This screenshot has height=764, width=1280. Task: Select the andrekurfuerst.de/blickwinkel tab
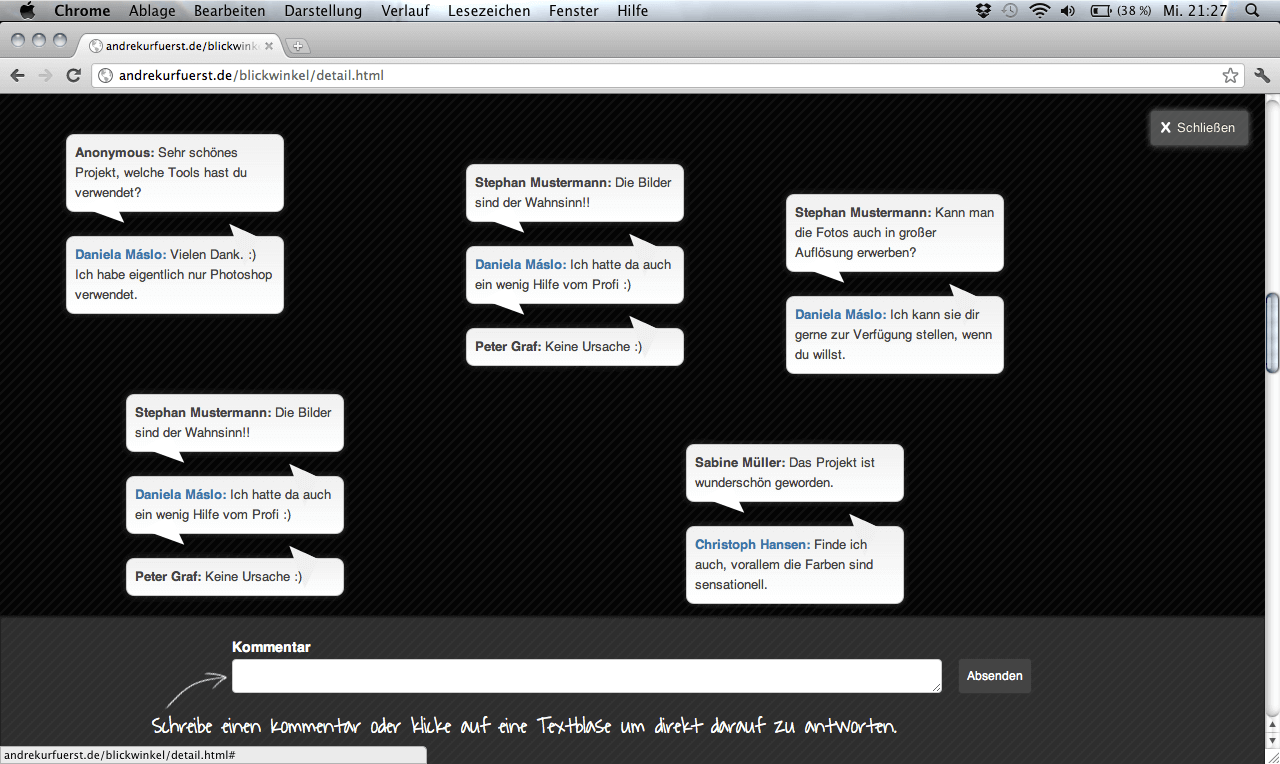coord(180,46)
